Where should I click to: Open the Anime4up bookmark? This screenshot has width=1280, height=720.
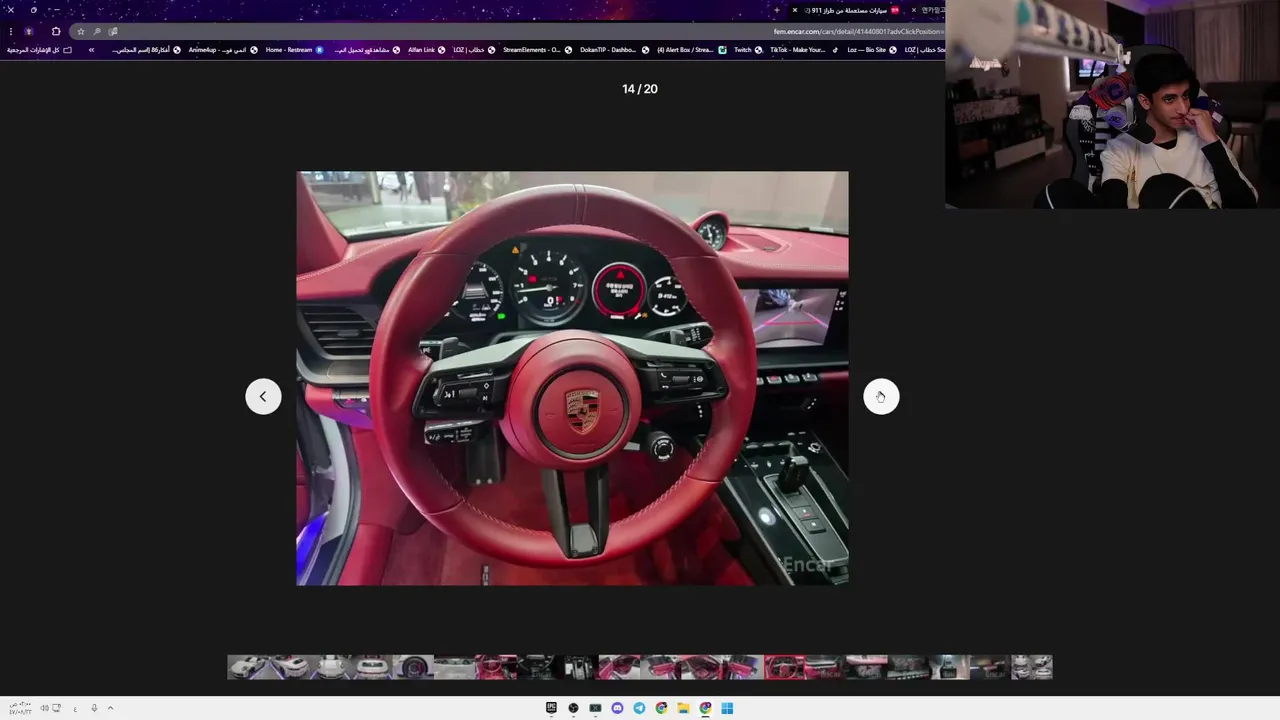(222, 49)
